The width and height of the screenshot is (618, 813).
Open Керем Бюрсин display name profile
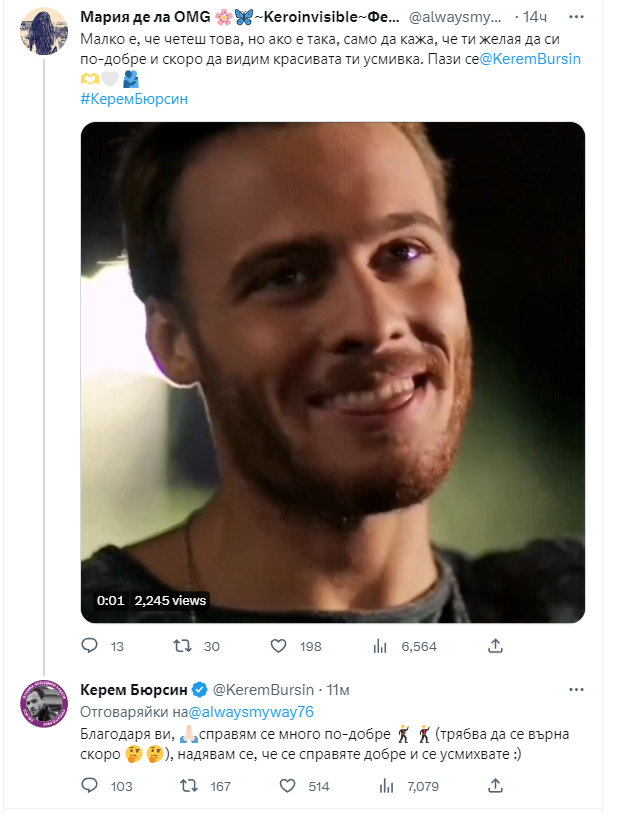click(x=132, y=689)
